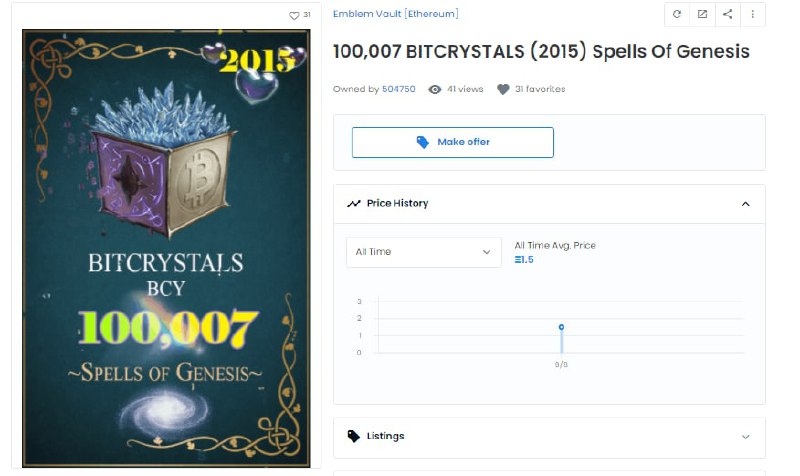Click the Price History header label
The width and height of the screenshot is (800, 476).
point(397,204)
